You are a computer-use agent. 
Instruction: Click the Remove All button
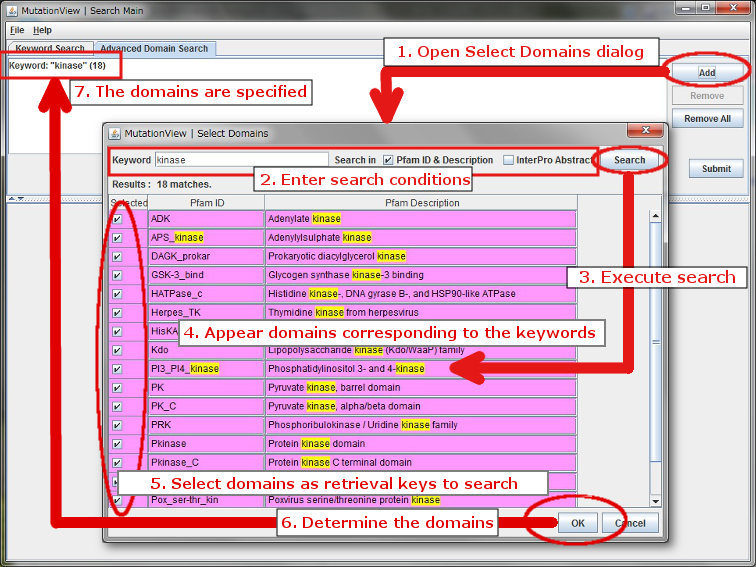707,119
